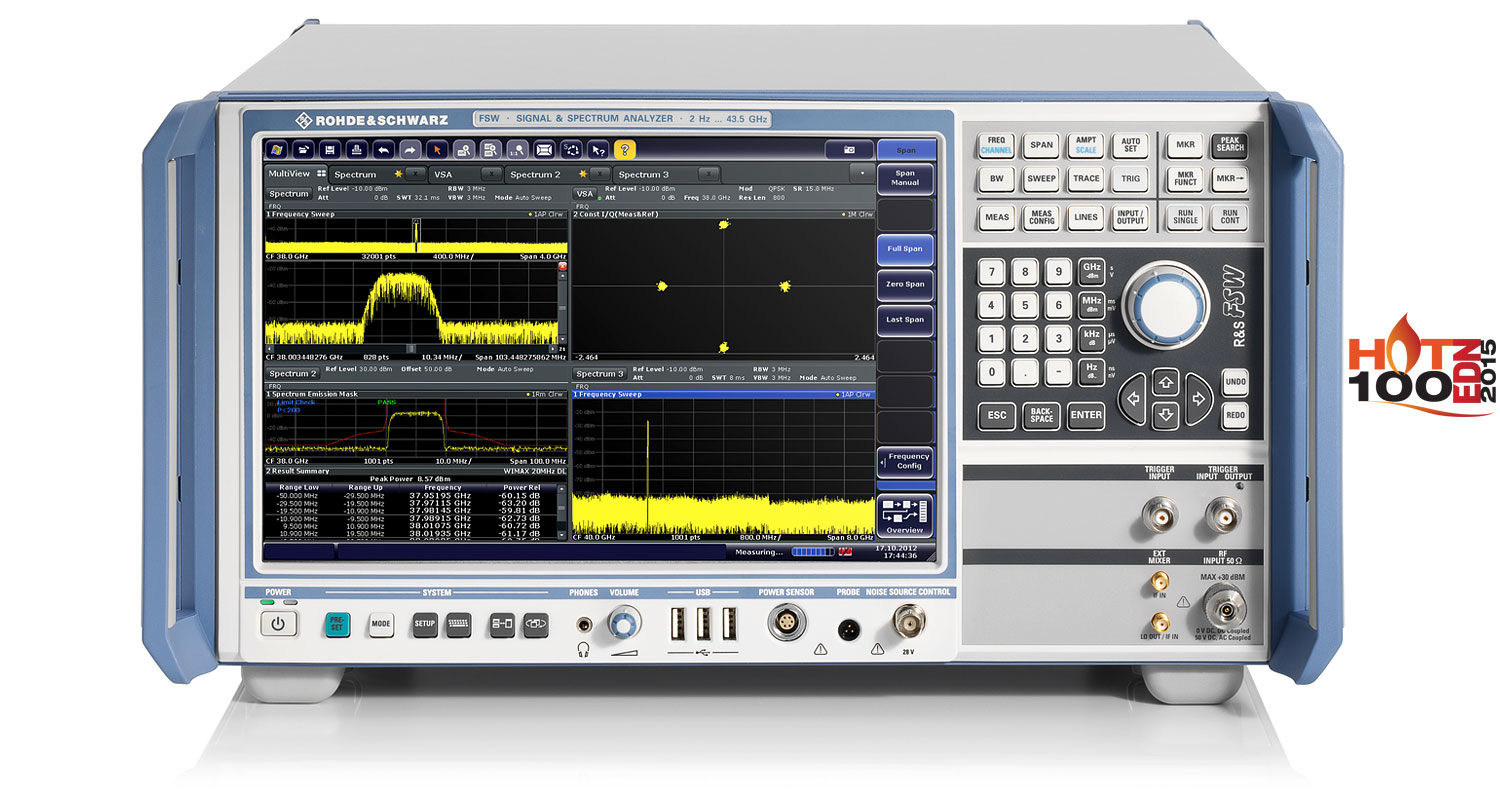Tap the MKR FUNCT hardkey
1500x800 pixels.
1185,180
